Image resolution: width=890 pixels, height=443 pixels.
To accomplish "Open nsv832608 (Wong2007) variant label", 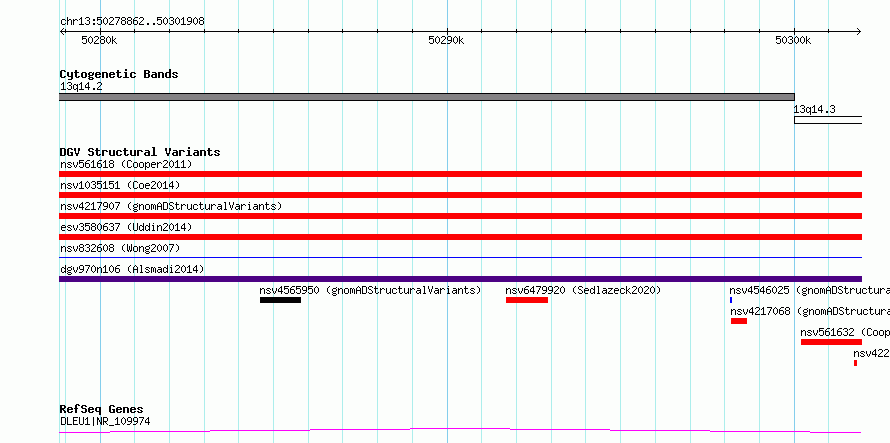I will [x=120, y=249].
